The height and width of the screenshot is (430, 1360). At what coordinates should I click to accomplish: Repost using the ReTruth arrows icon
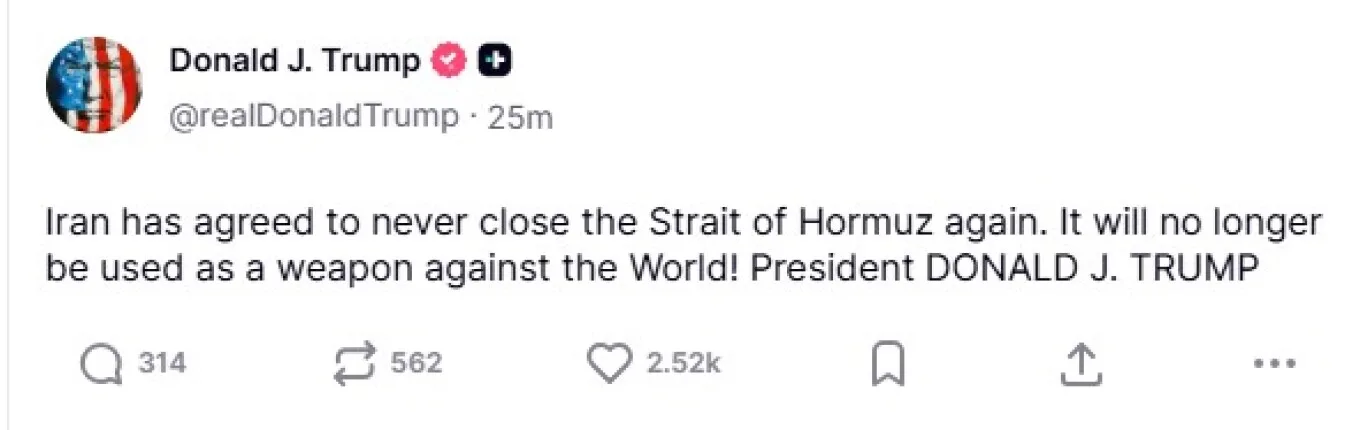[x=356, y=363]
